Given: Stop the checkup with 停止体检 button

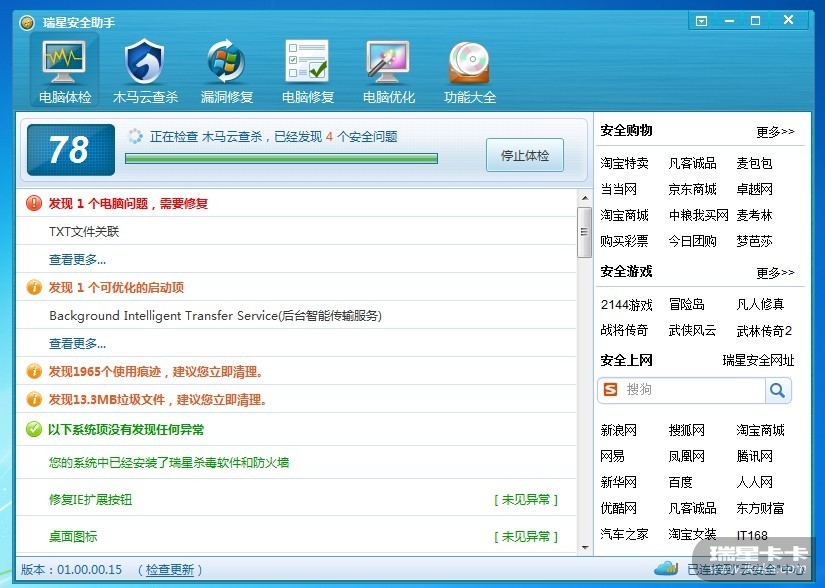Looking at the screenshot, I should (x=525, y=155).
